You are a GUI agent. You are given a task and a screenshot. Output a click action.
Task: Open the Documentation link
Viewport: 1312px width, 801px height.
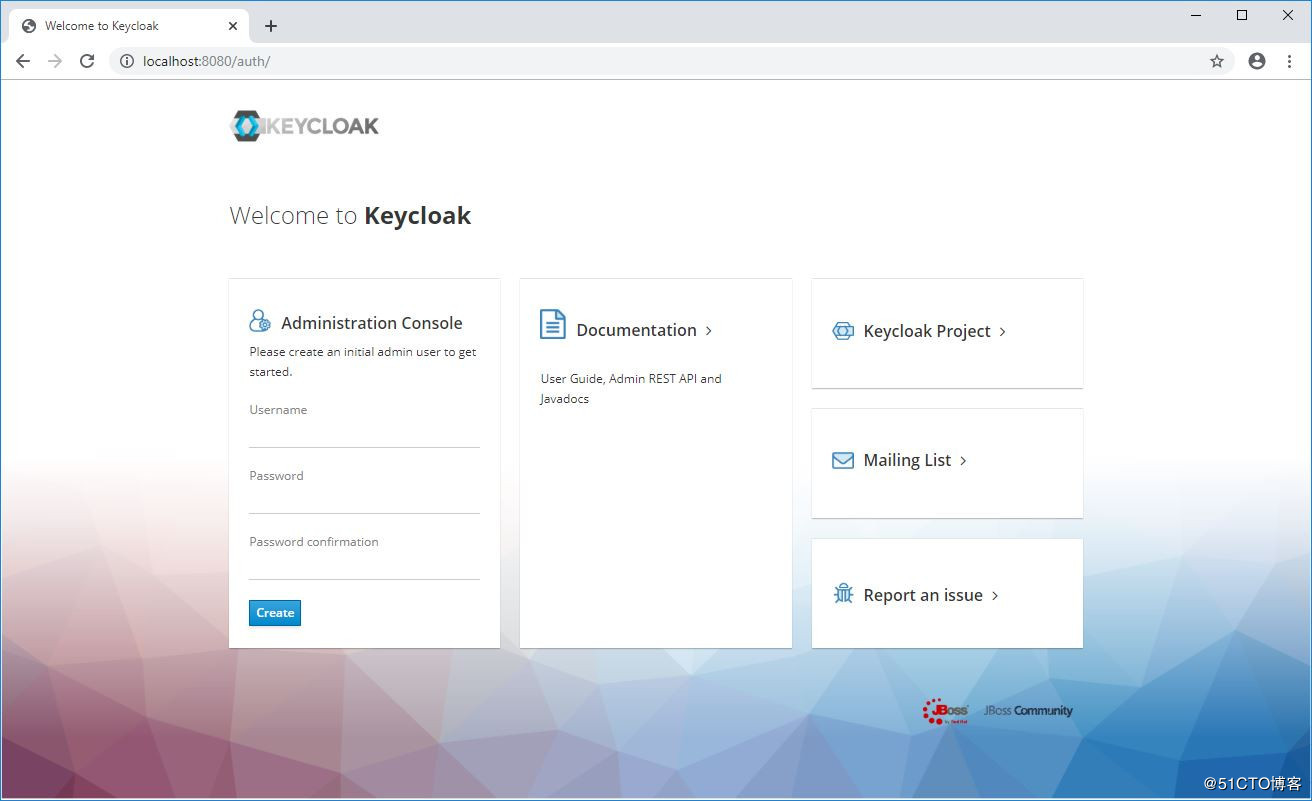point(636,330)
